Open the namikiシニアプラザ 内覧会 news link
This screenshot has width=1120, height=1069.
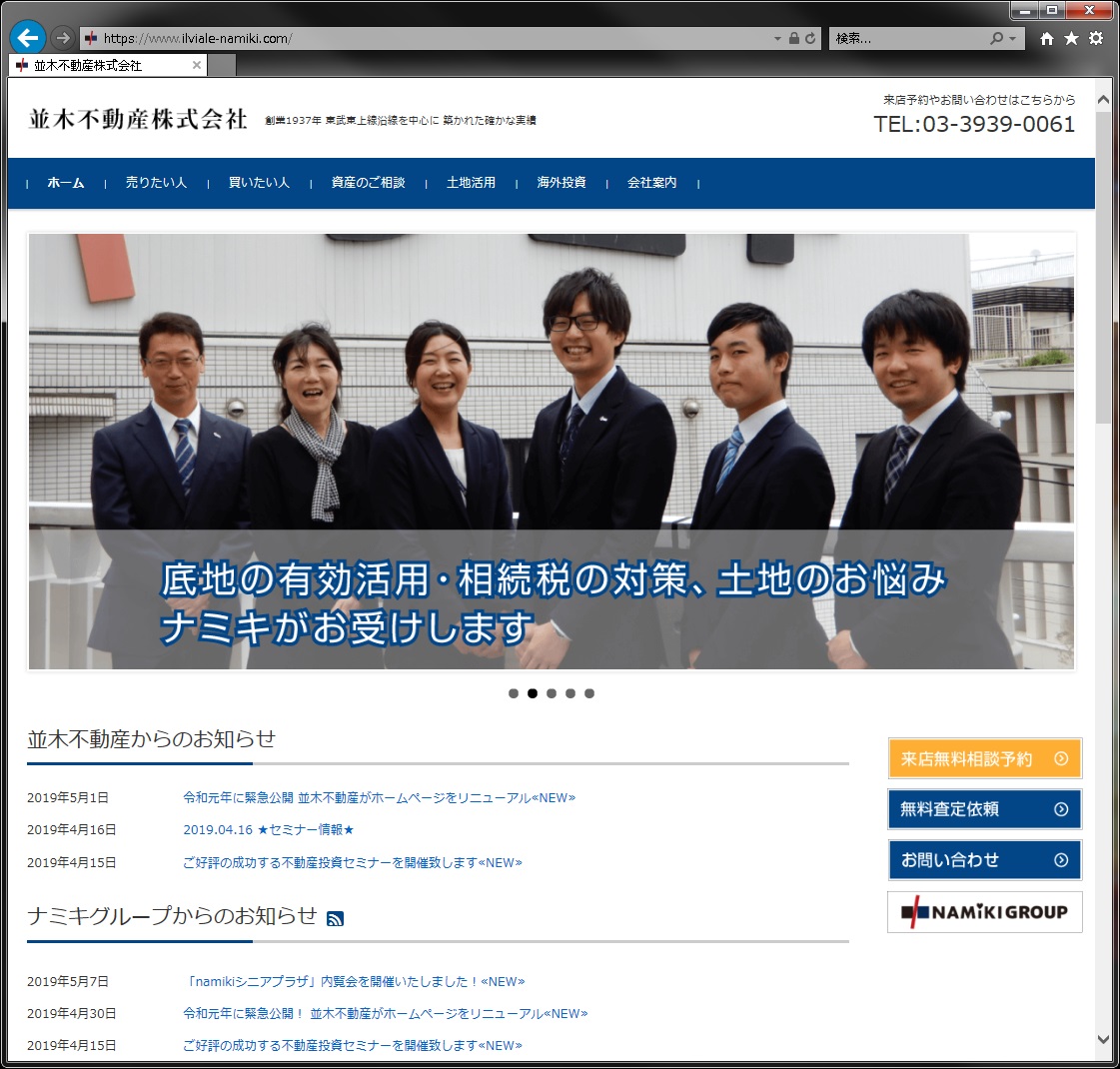(355, 982)
